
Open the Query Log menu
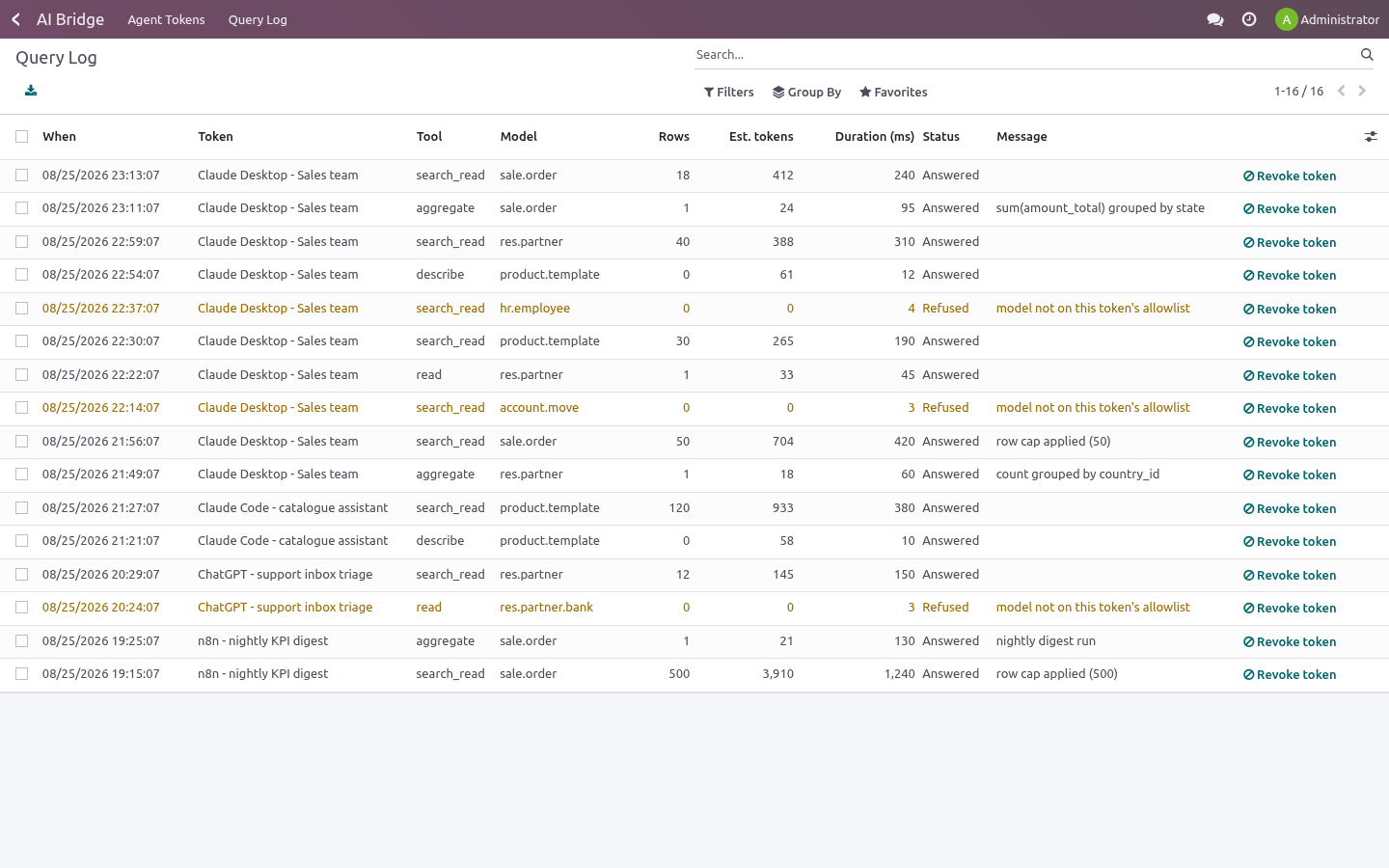point(258,19)
